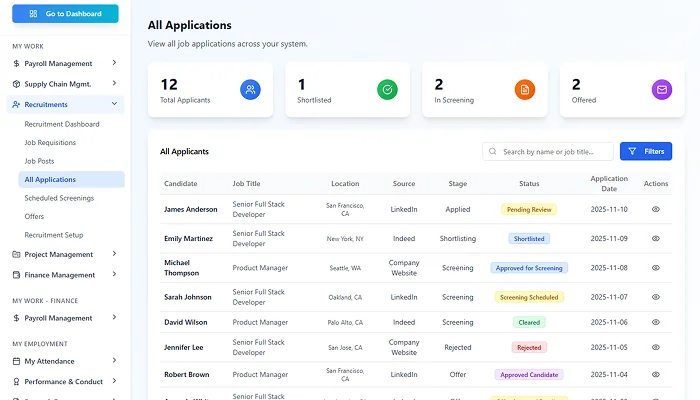This screenshot has width=700, height=400.
Task: Open Scheduled Screenings in the sidebar
Action: pyautogui.click(x=59, y=198)
